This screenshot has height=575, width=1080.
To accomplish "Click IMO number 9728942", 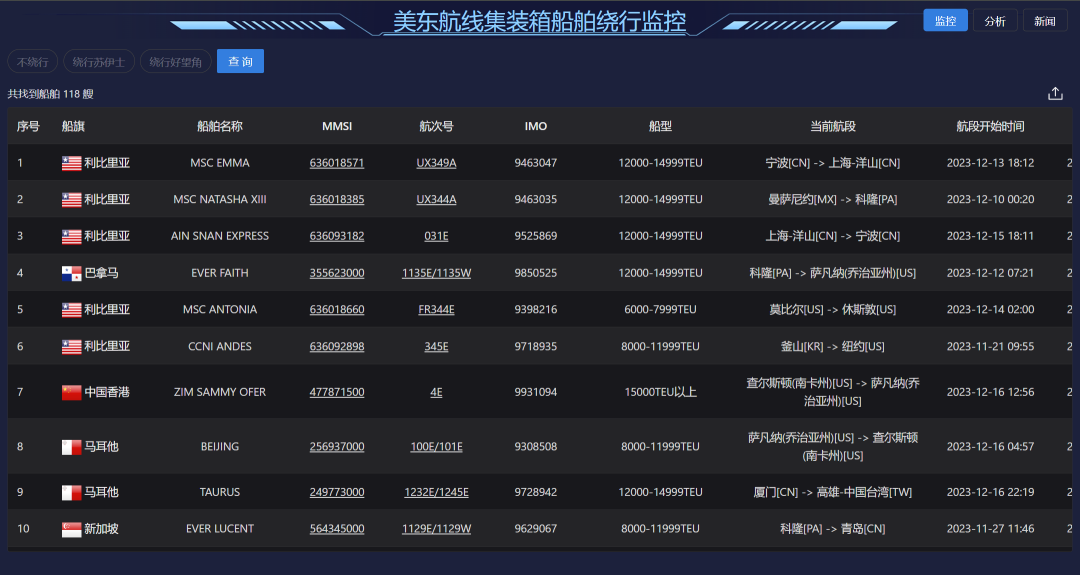I will coord(535,492).
